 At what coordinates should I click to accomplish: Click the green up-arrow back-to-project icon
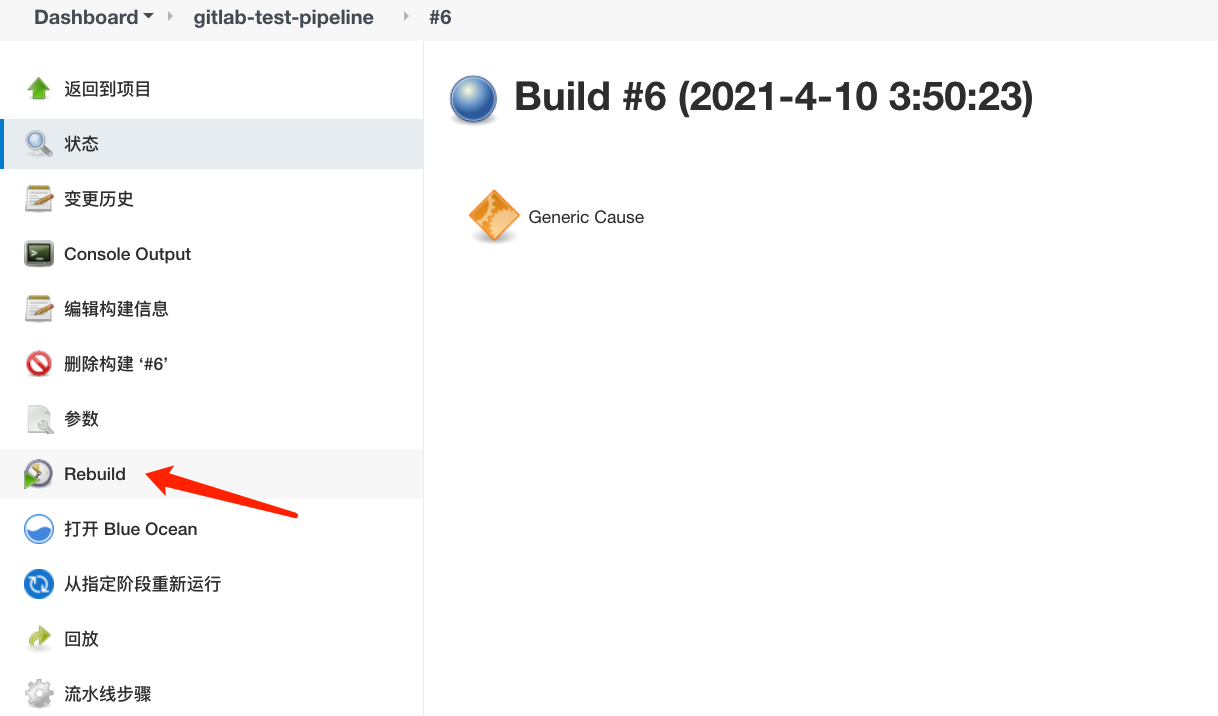[39, 89]
